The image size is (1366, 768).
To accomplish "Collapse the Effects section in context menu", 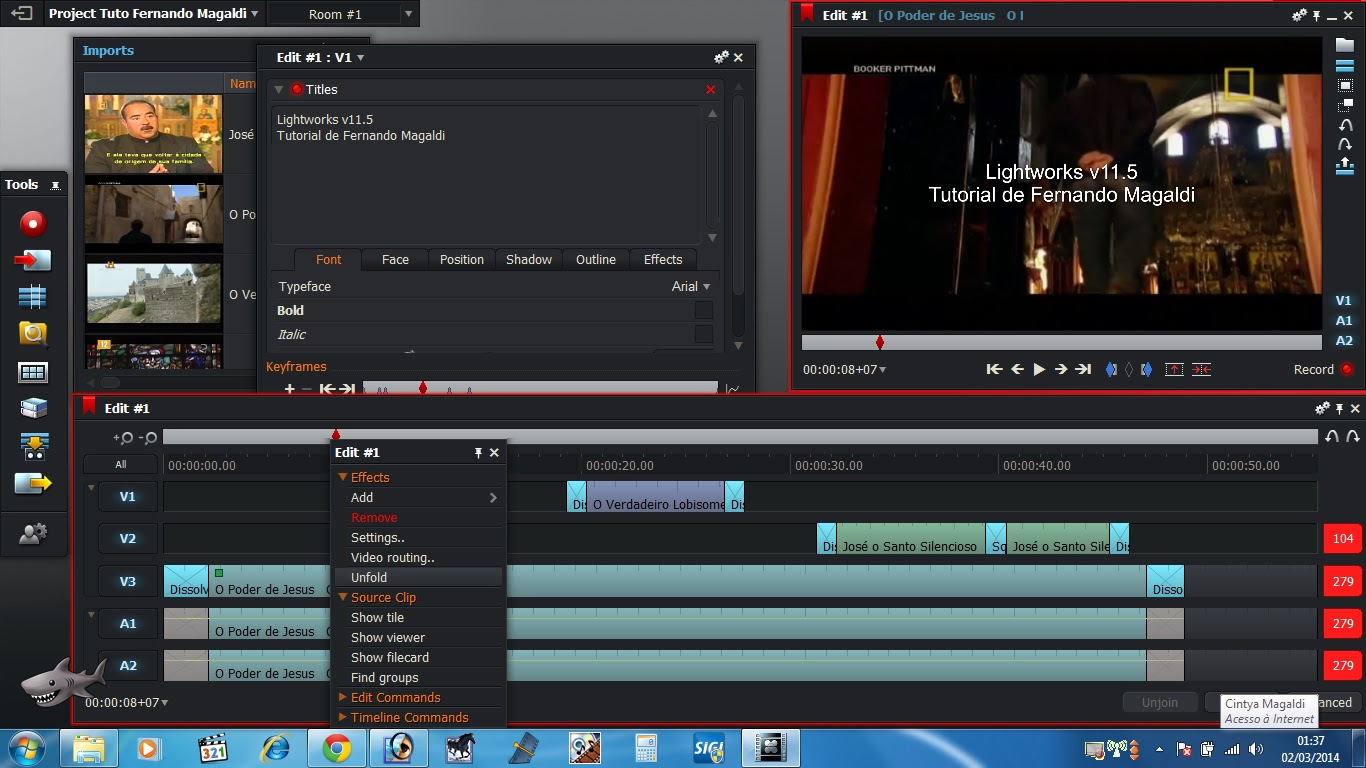I will tap(343, 477).
